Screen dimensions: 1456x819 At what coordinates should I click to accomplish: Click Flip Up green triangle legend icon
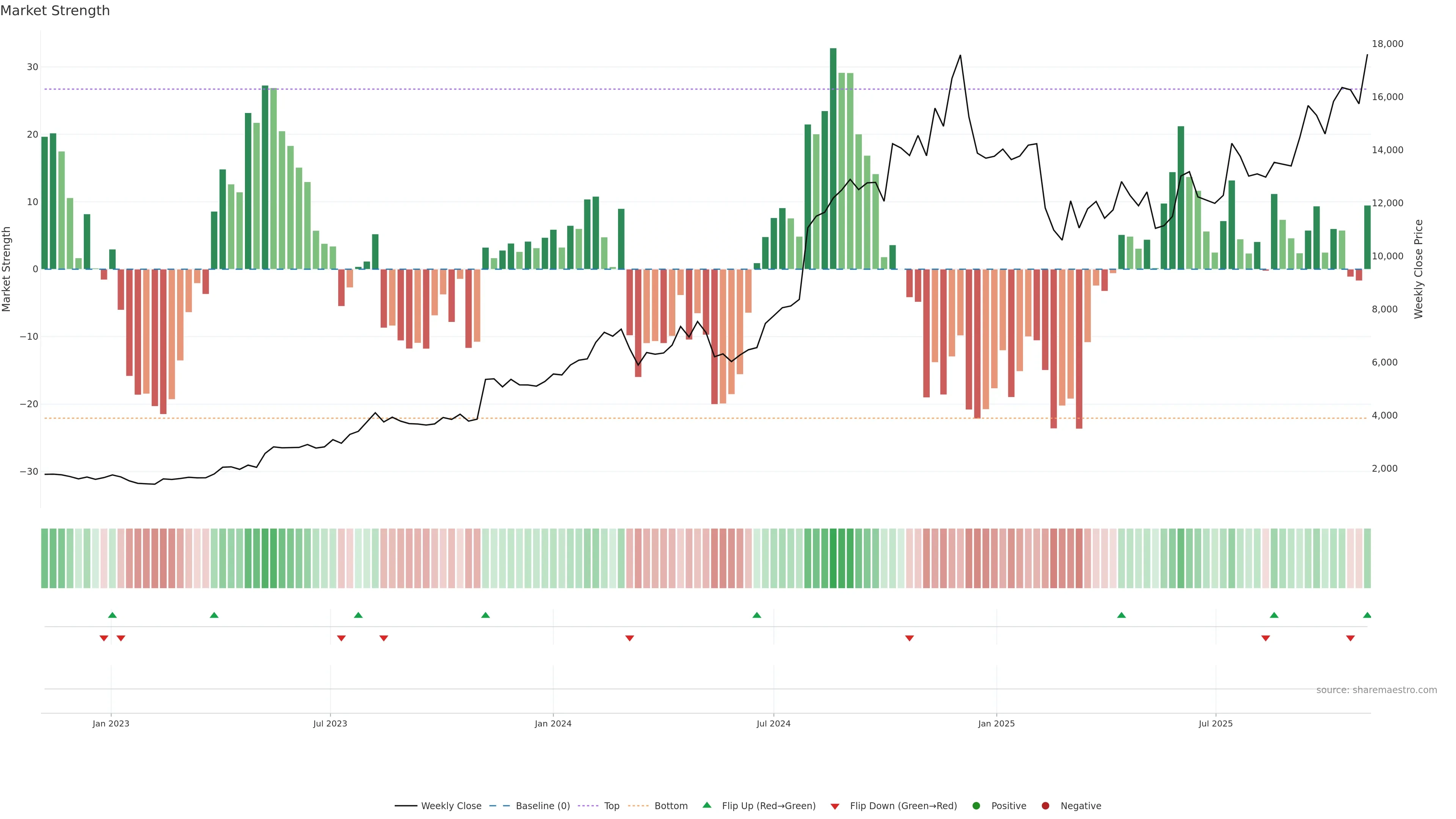(x=706, y=805)
